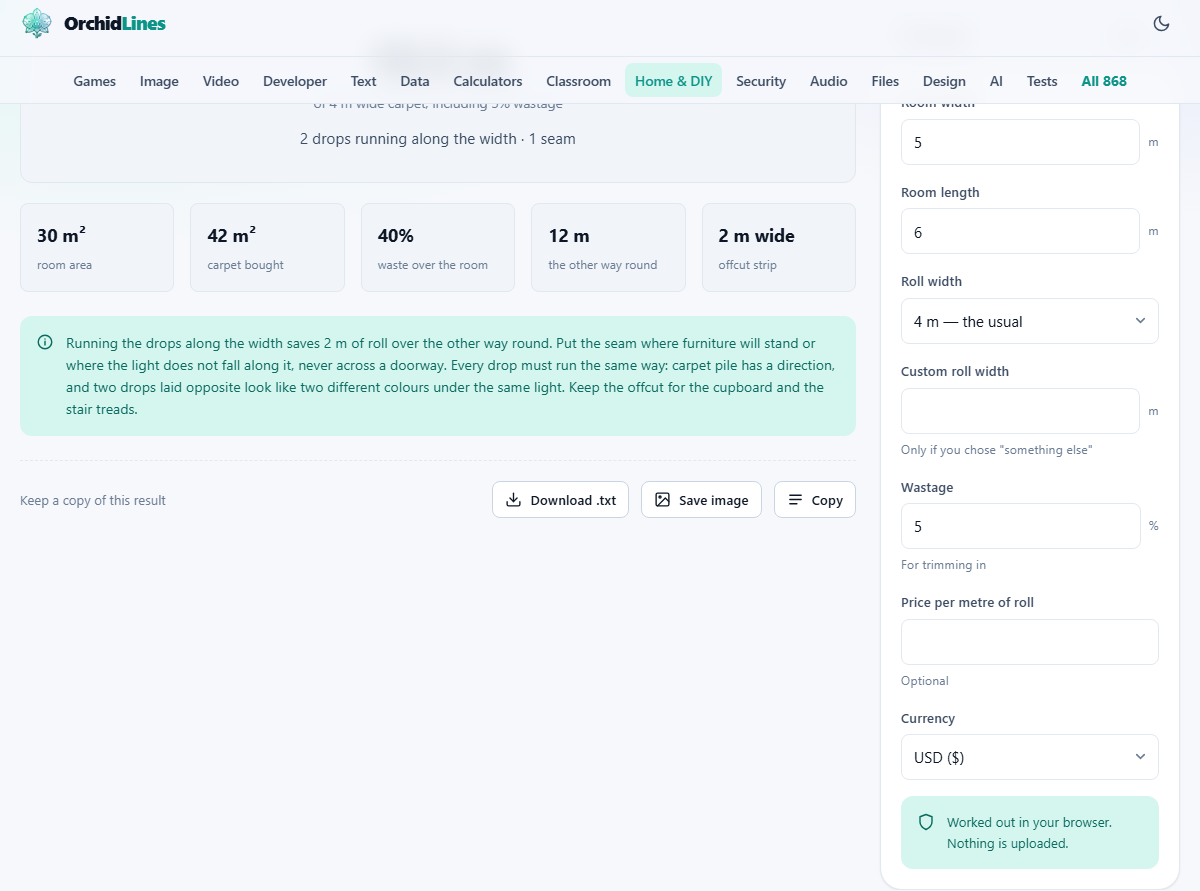Click the Room width input field
Screen dimensions: 1200x891
[1020, 142]
